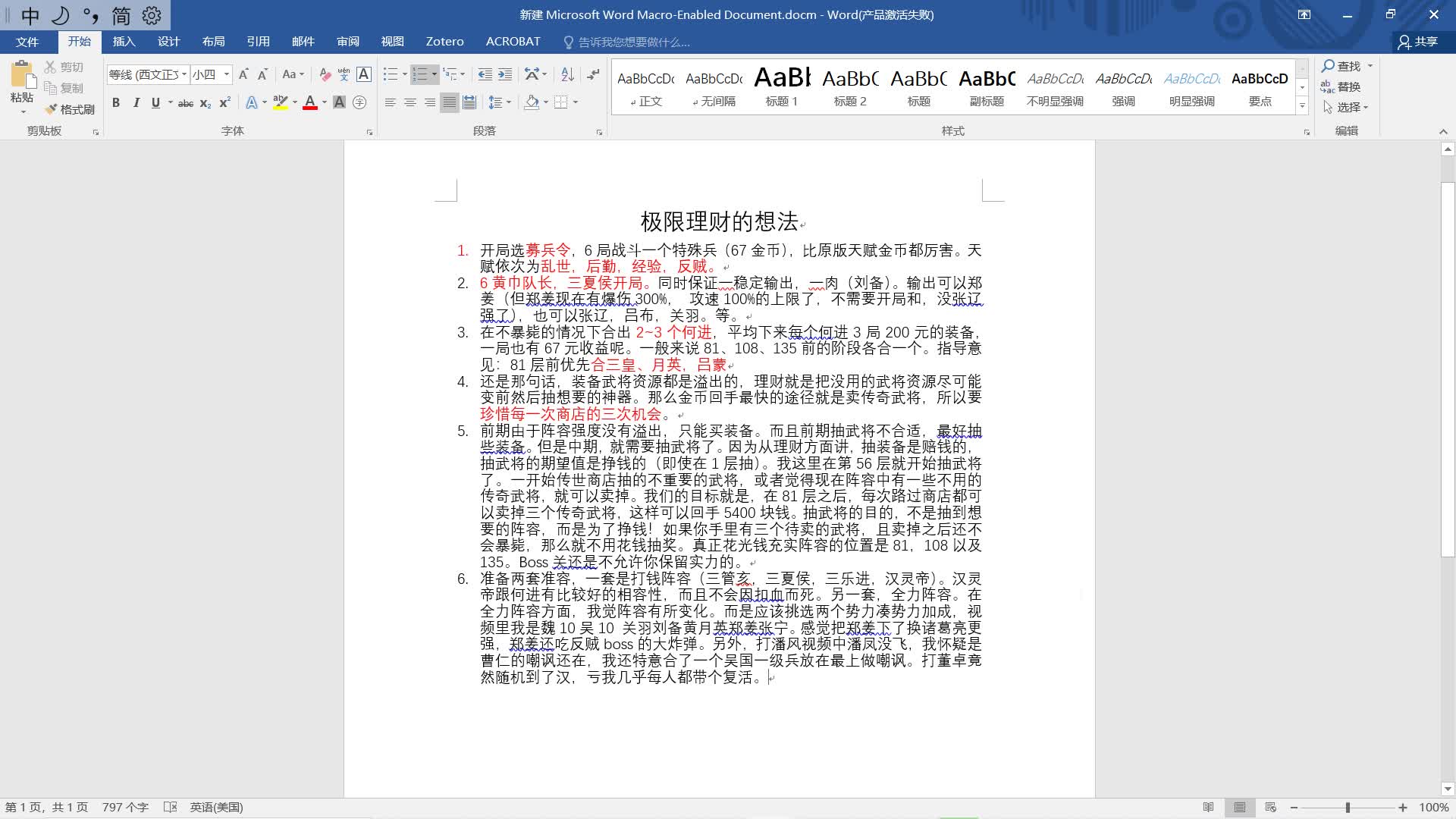
Task: Open the ACROBAT tab
Action: tap(513, 42)
